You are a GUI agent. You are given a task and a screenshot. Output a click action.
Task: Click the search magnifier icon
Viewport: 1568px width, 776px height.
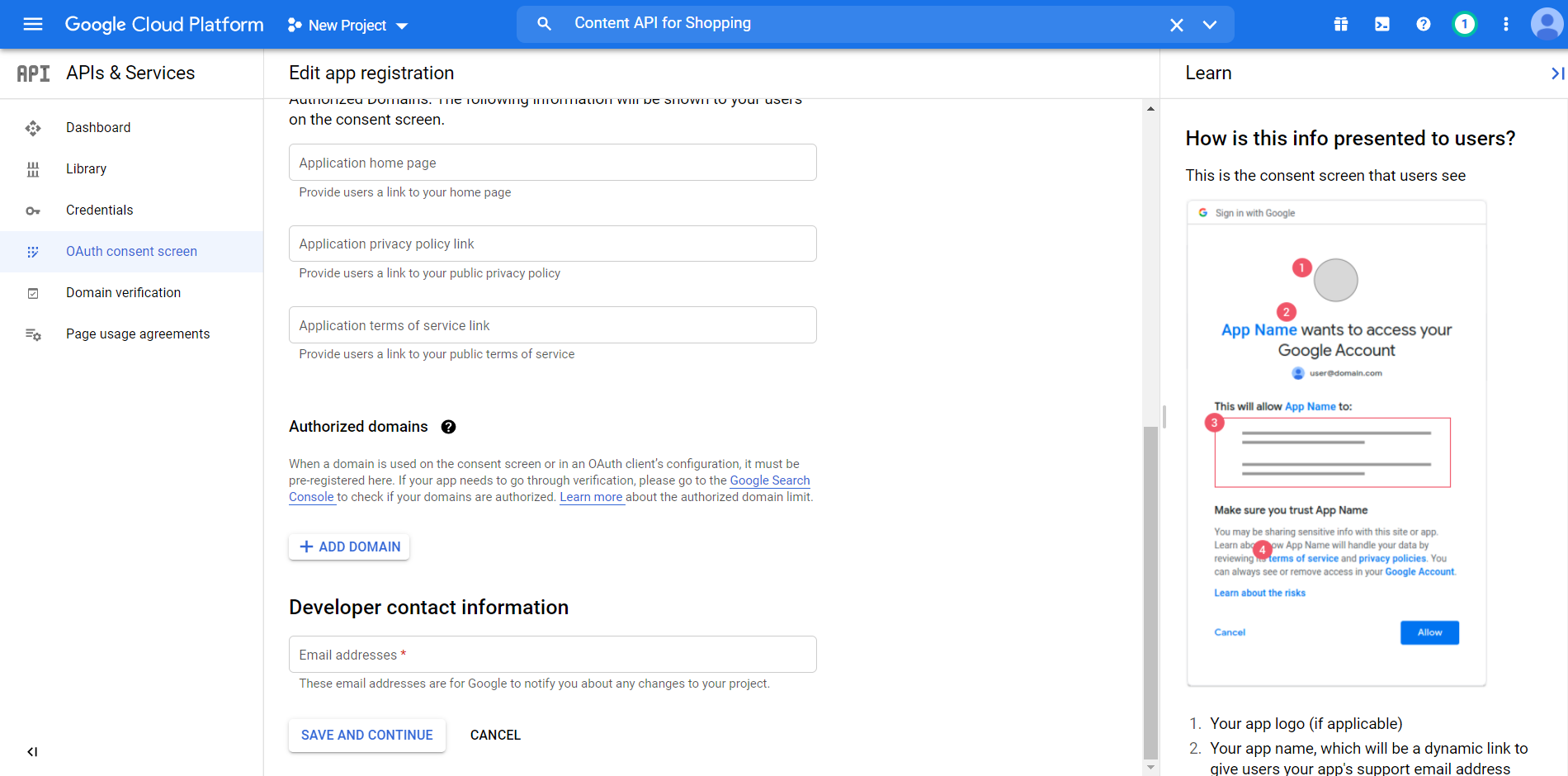coord(544,24)
